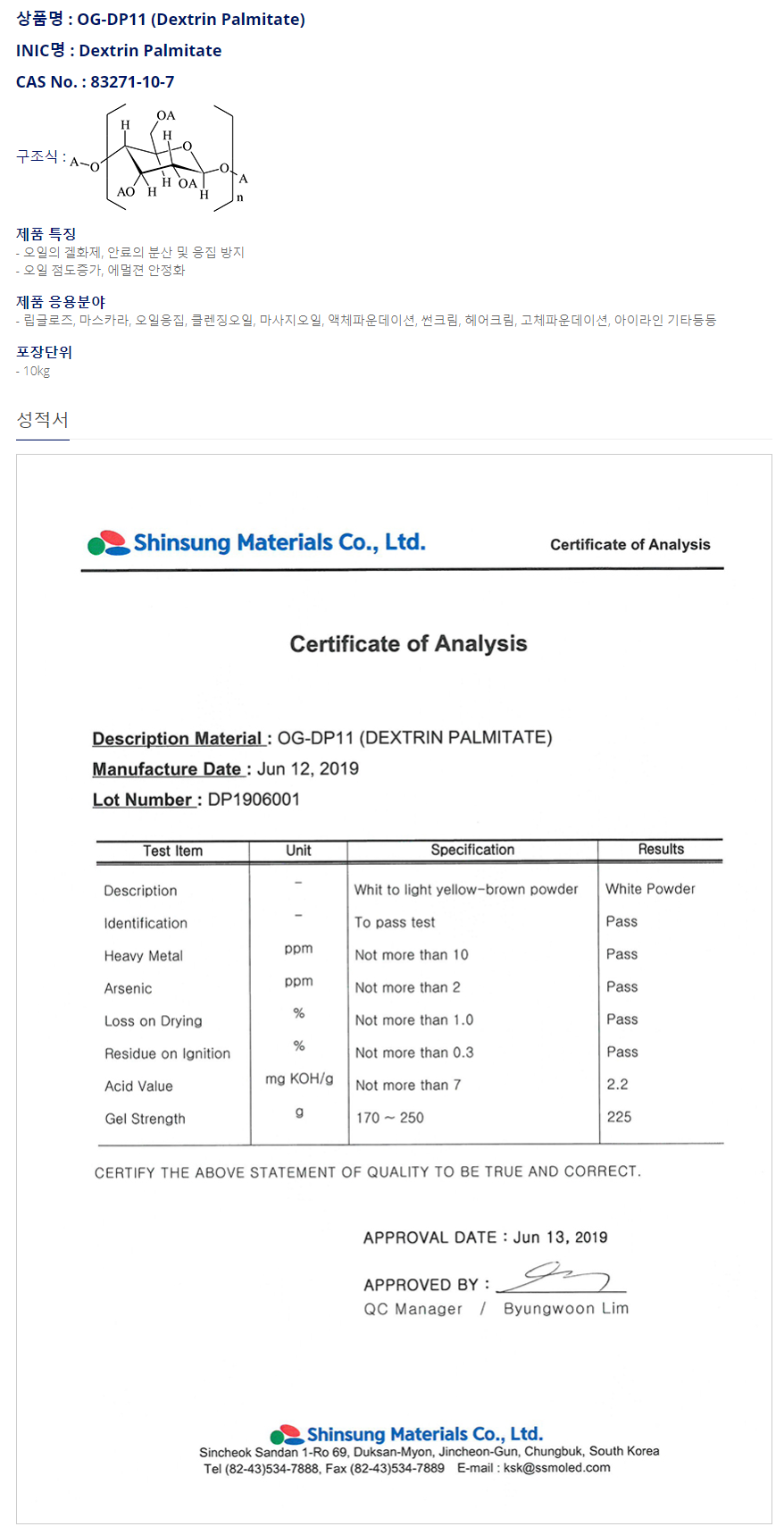This screenshot has width=784, height=1535.
Task: Click the '제품 응용분야' heading
Action: tap(61, 302)
